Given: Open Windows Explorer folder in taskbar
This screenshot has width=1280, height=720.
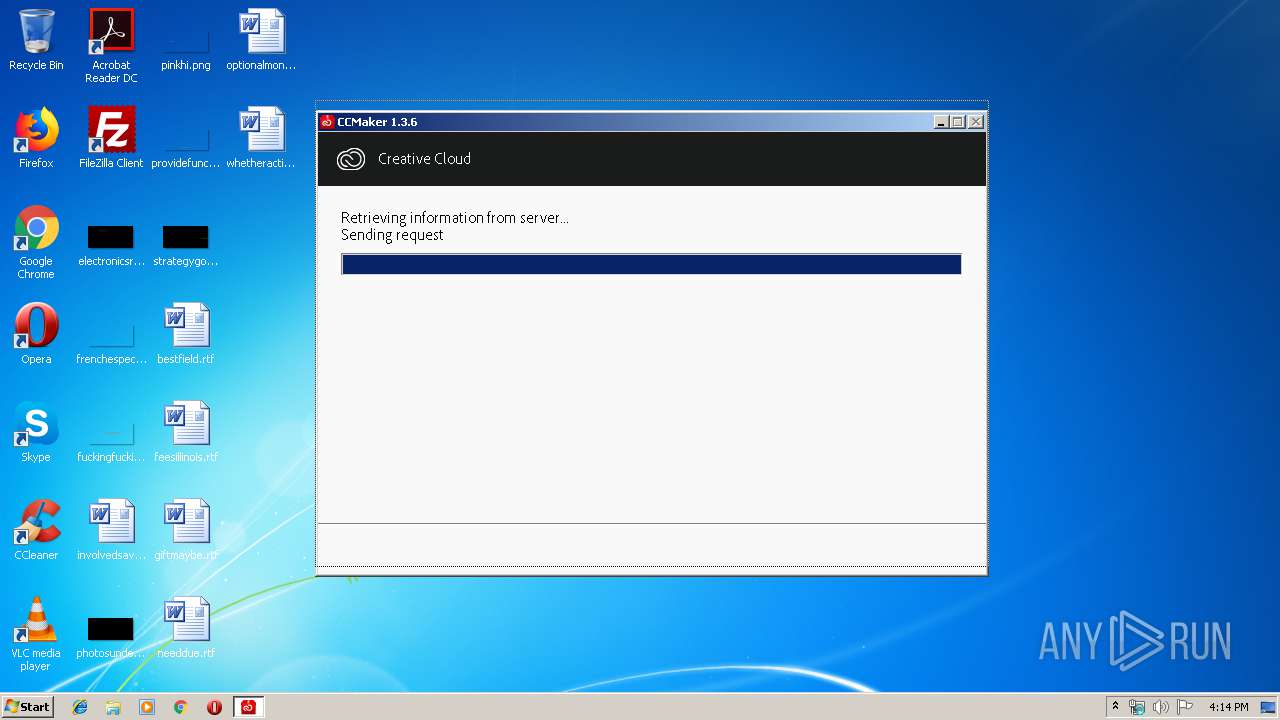Looking at the screenshot, I should [113, 707].
